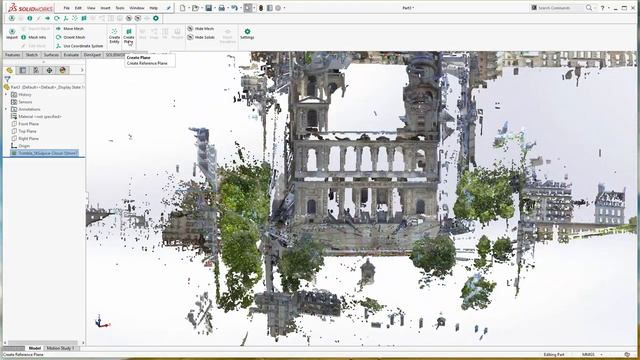Open the Insert menu

105,8
